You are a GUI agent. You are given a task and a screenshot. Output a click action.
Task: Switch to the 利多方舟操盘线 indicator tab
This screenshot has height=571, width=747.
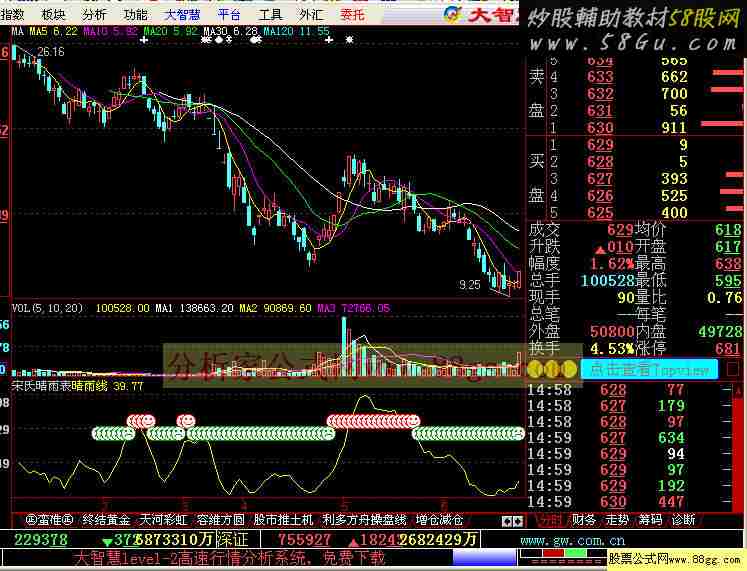tap(364, 520)
